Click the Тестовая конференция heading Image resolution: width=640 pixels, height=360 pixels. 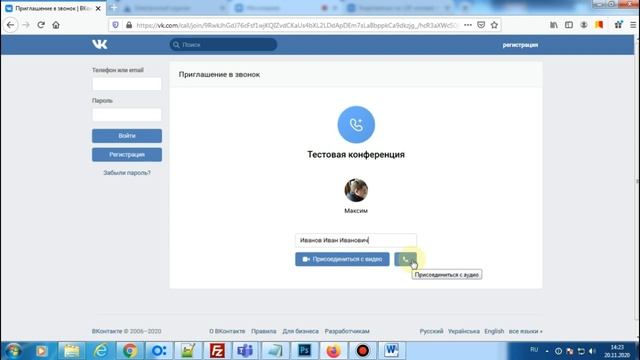356,155
